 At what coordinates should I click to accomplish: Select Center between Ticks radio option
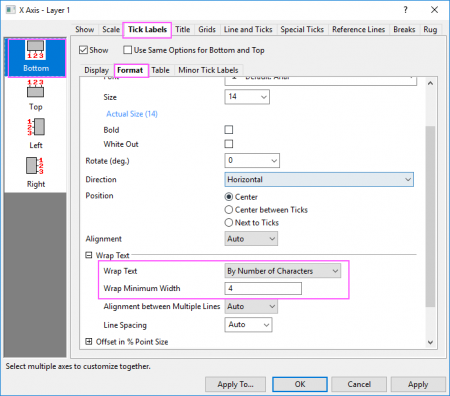point(229,210)
